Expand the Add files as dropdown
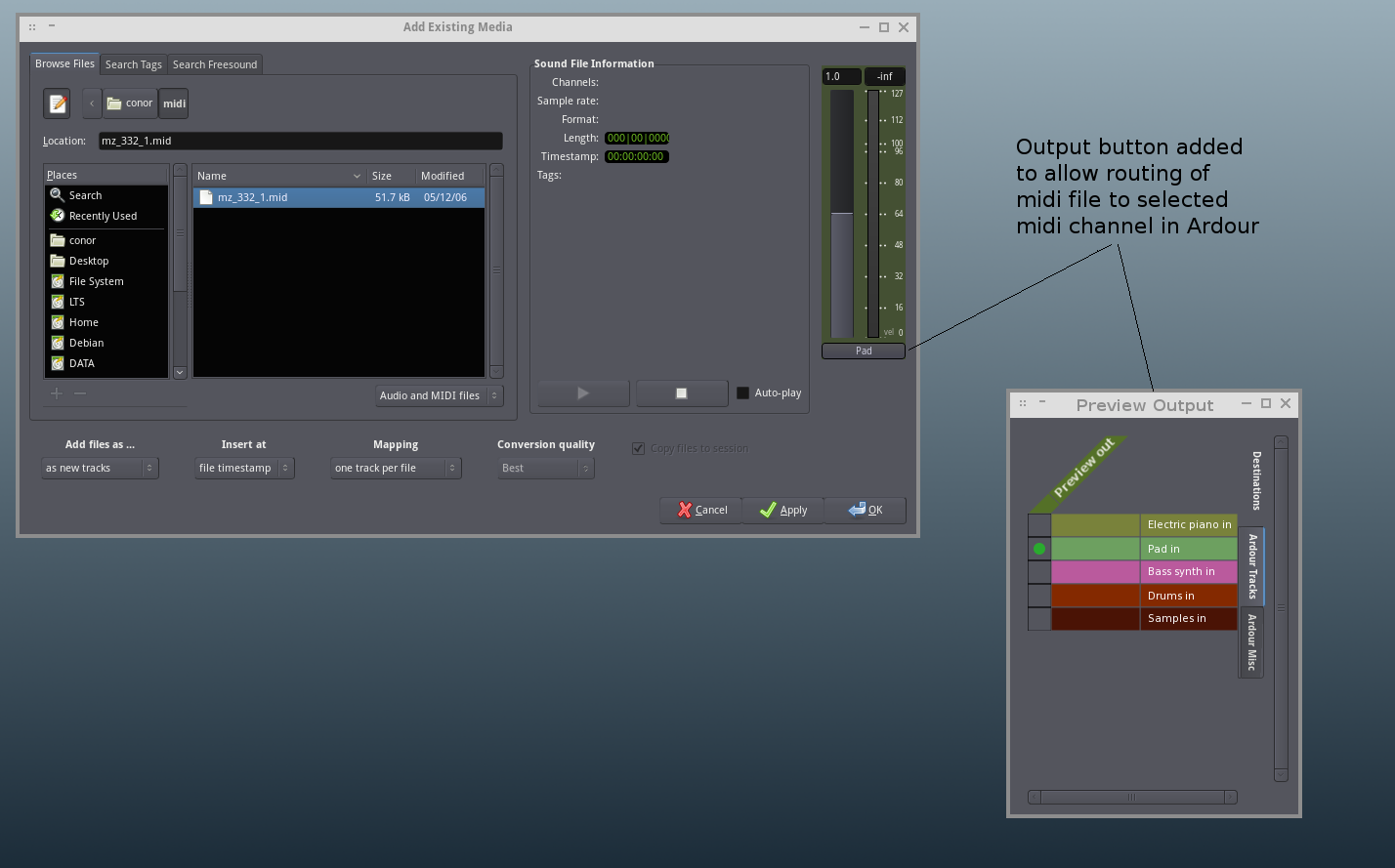Screen dimensions: 1395x868 [x=100, y=468]
